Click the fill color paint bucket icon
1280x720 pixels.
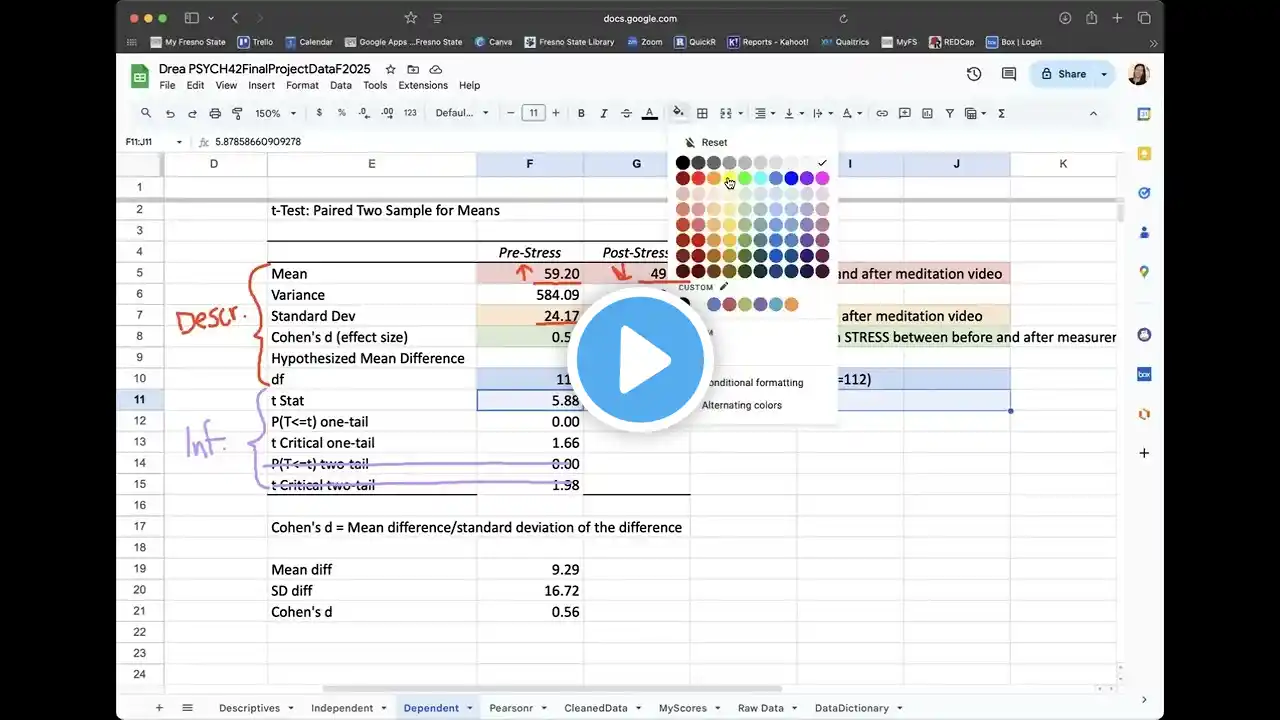tap(678, 113)
